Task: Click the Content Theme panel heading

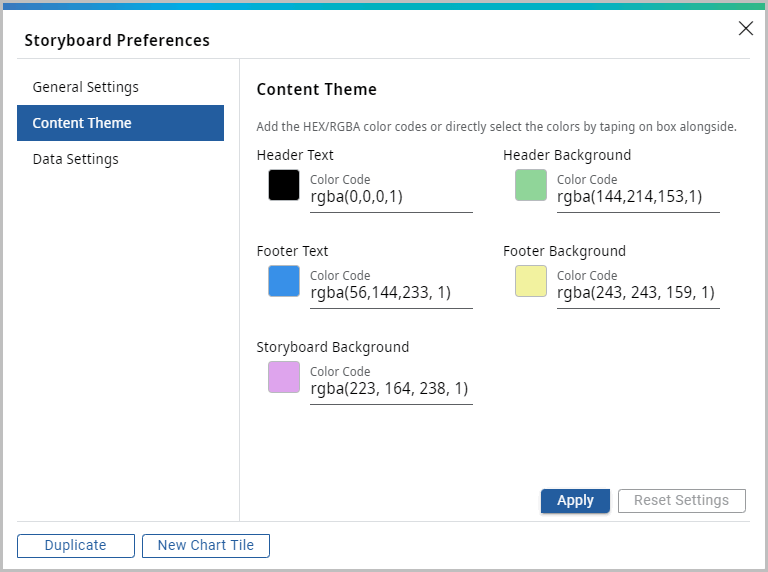Action: click(x=316, y=90)
